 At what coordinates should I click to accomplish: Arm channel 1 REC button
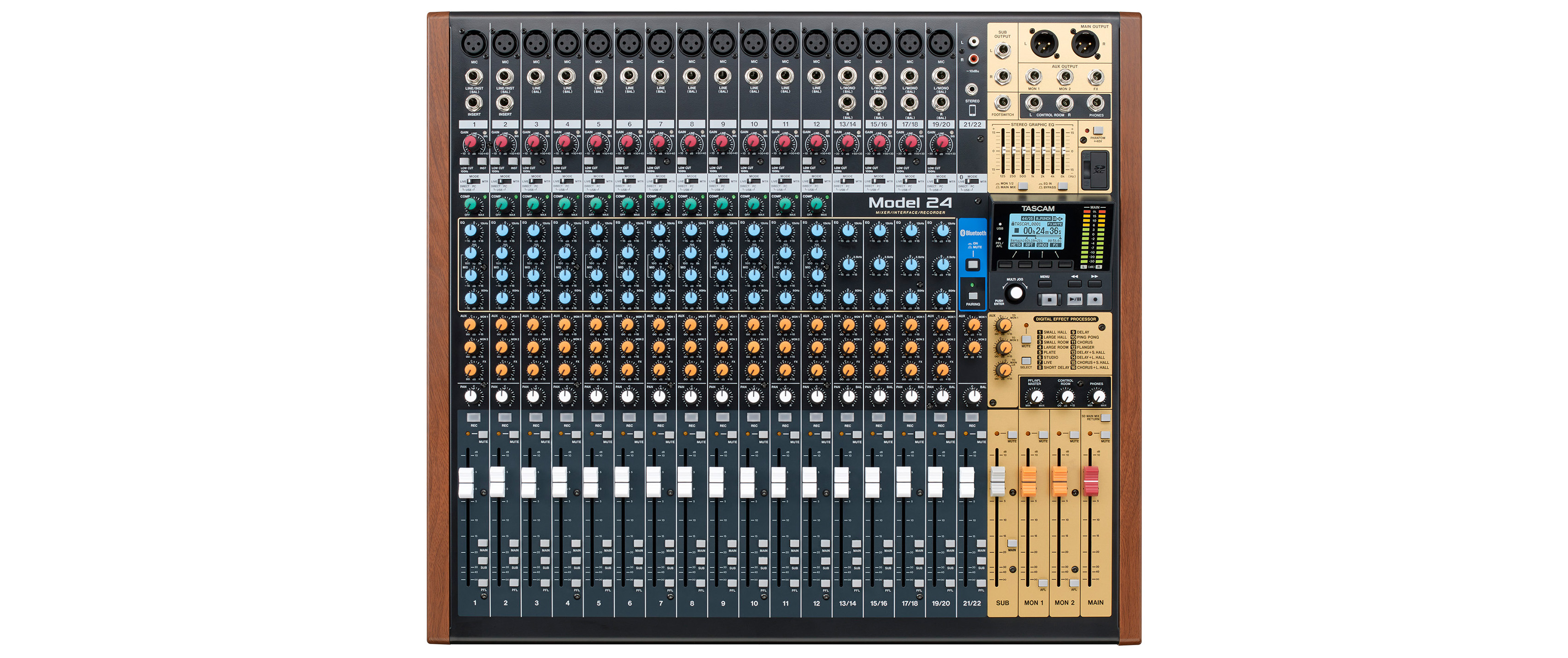pyautogui.click(x=474, y=417)
